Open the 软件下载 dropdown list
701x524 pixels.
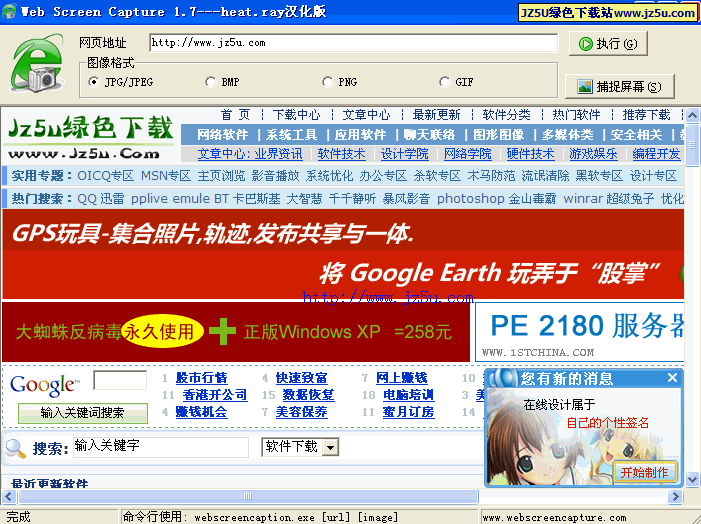pos(330,447)
